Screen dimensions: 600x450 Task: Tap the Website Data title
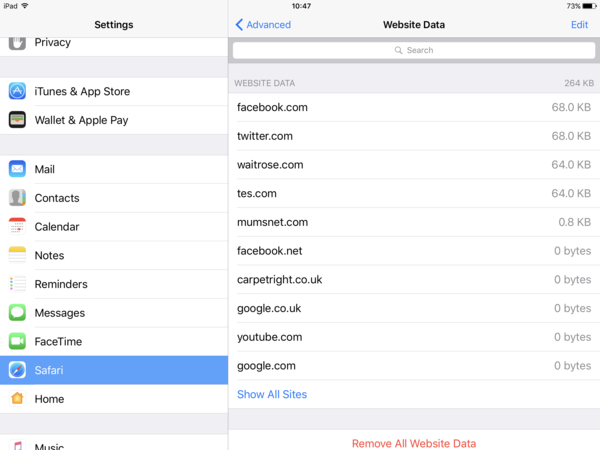click(414, 24)
